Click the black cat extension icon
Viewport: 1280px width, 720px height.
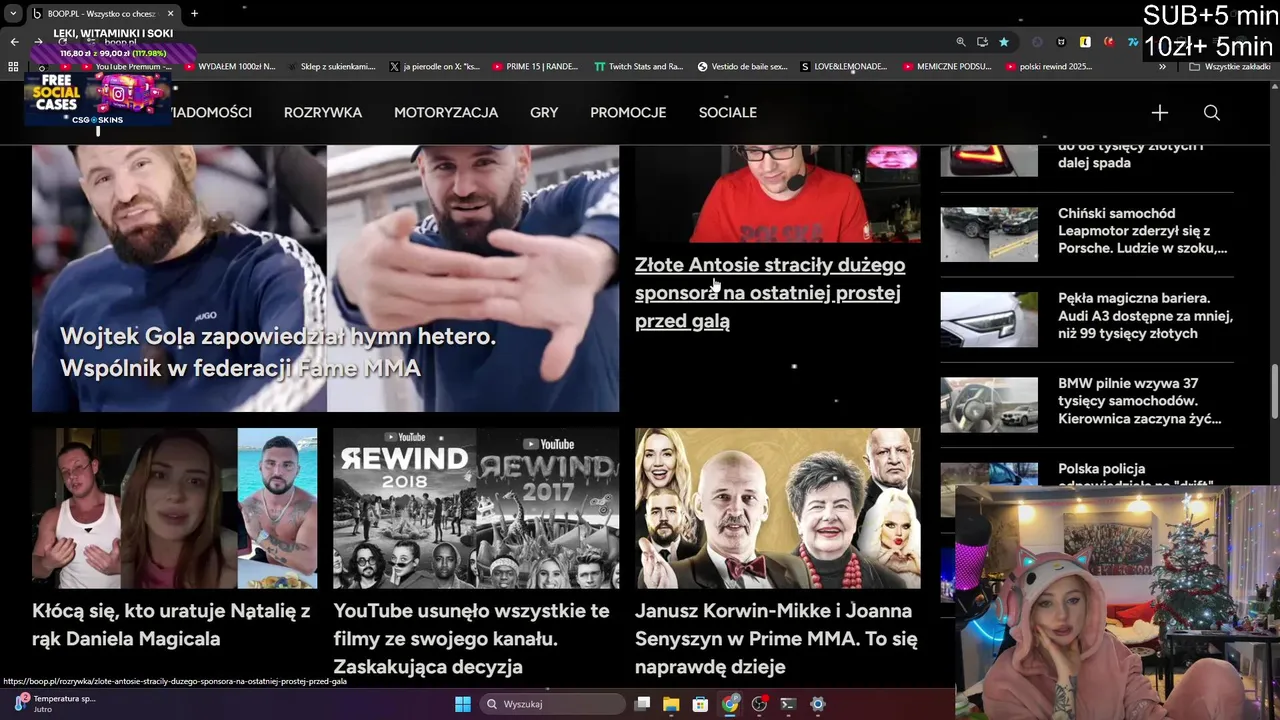pyautogui.click(x=1060, y=42)
